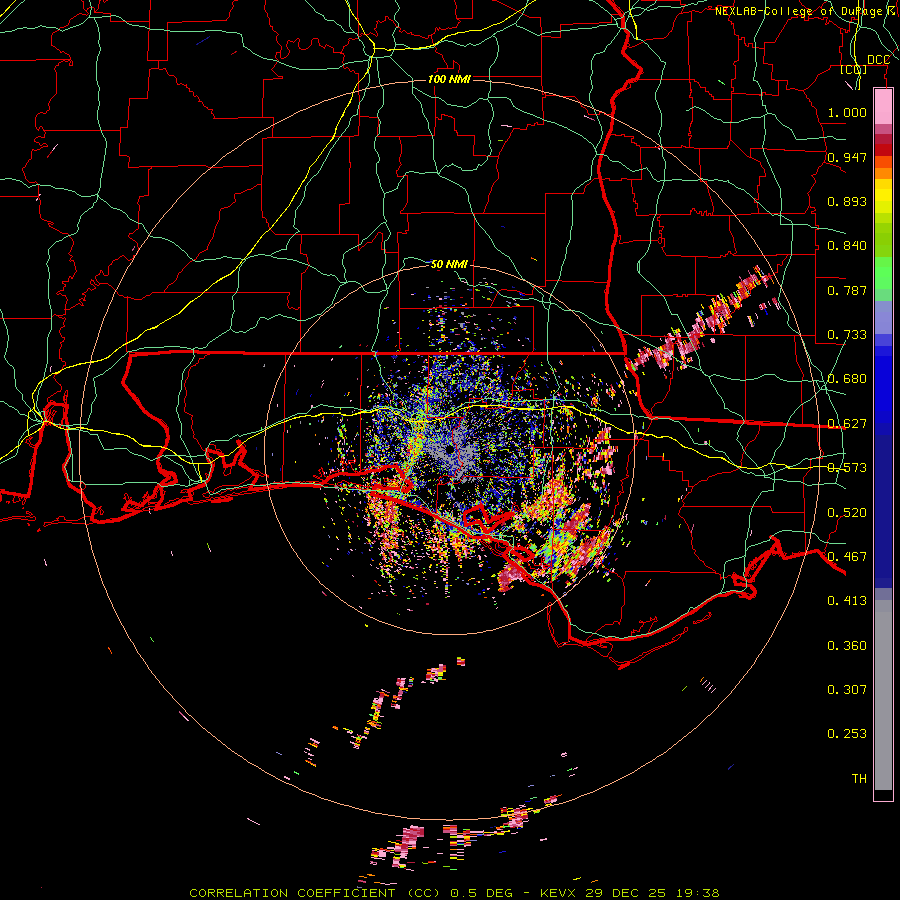Click the 0.947 legend value
The image size is (900, 900).
(847, 157)
